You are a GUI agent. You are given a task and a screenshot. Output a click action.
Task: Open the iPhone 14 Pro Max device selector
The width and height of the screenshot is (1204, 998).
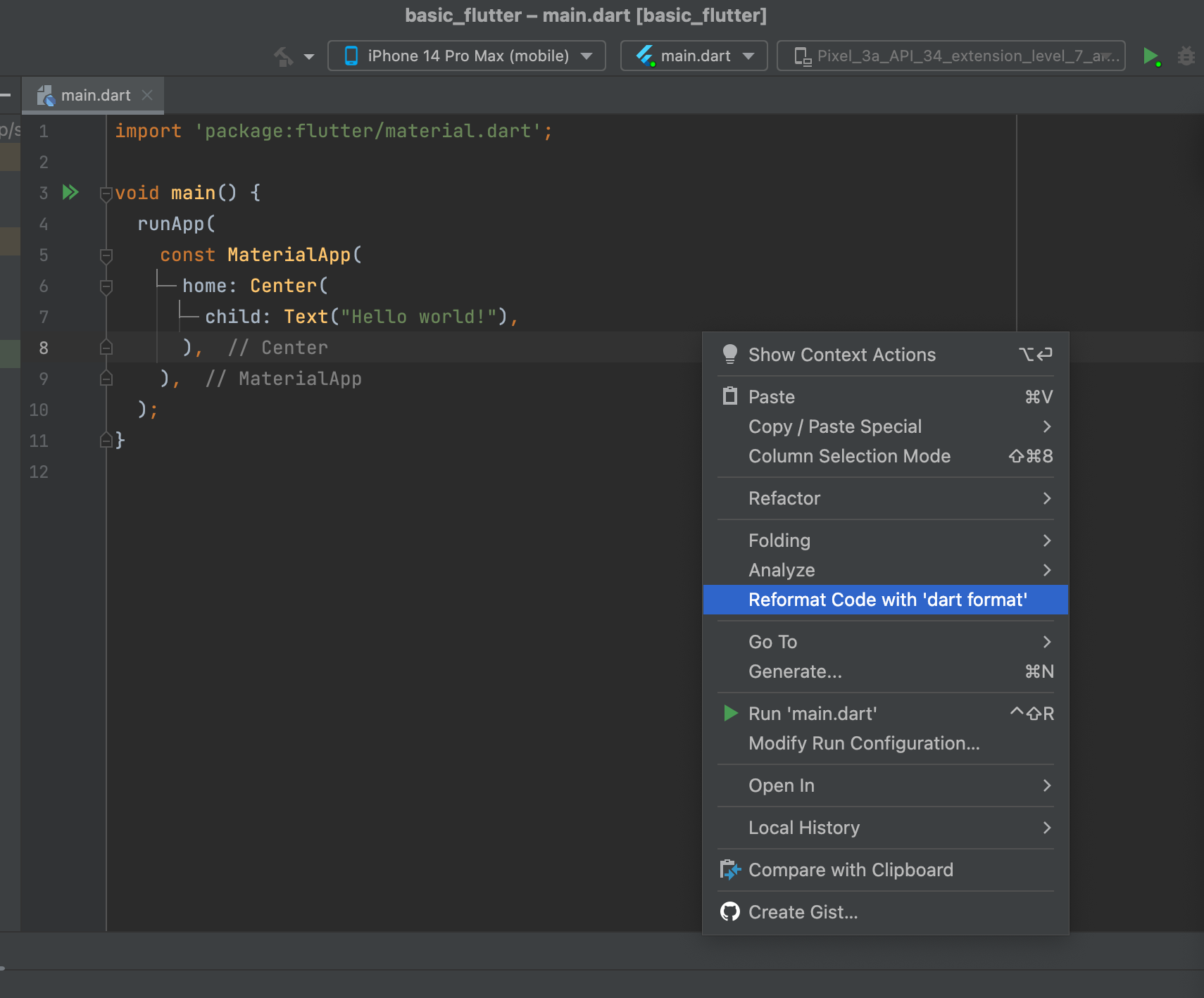[x=466, y=56]
